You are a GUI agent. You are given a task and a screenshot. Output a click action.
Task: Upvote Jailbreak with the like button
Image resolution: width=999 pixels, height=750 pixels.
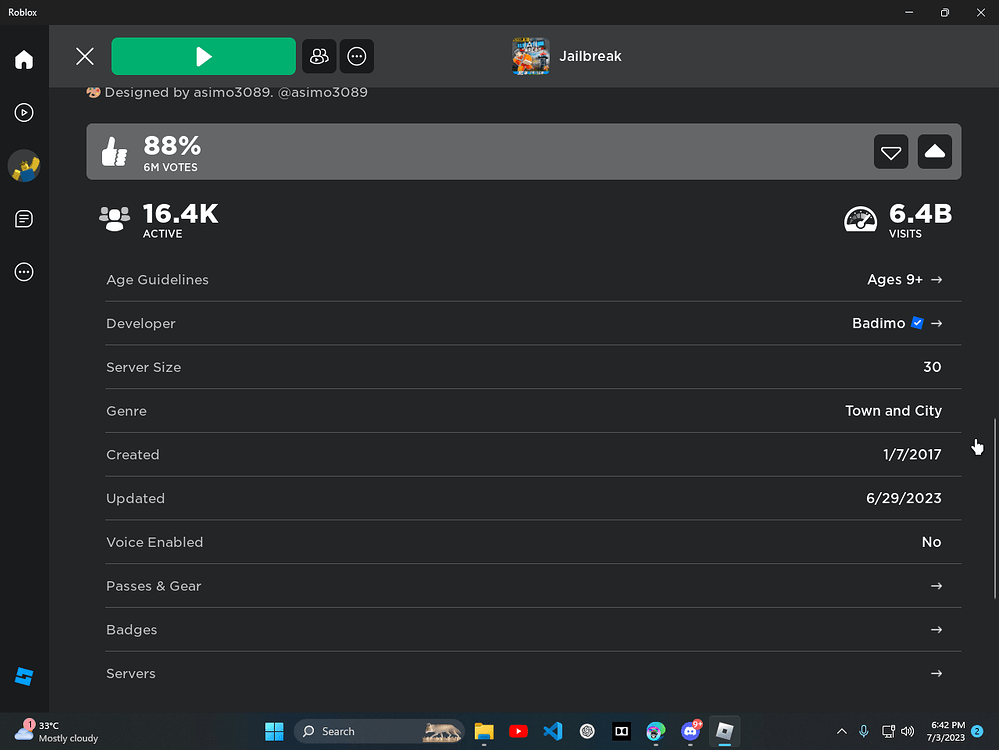(935, 152)
